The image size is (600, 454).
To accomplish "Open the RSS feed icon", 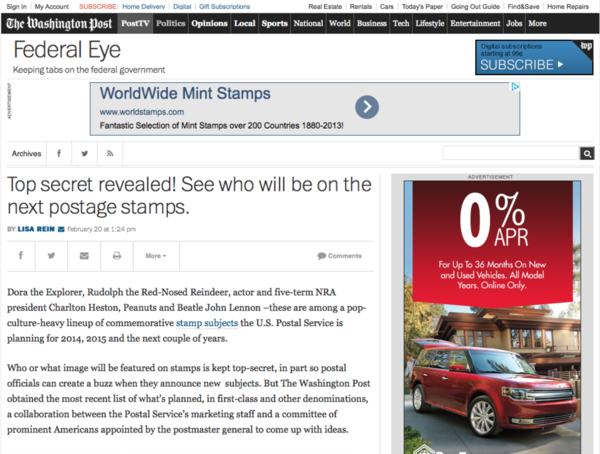I will tap(110, 154).
